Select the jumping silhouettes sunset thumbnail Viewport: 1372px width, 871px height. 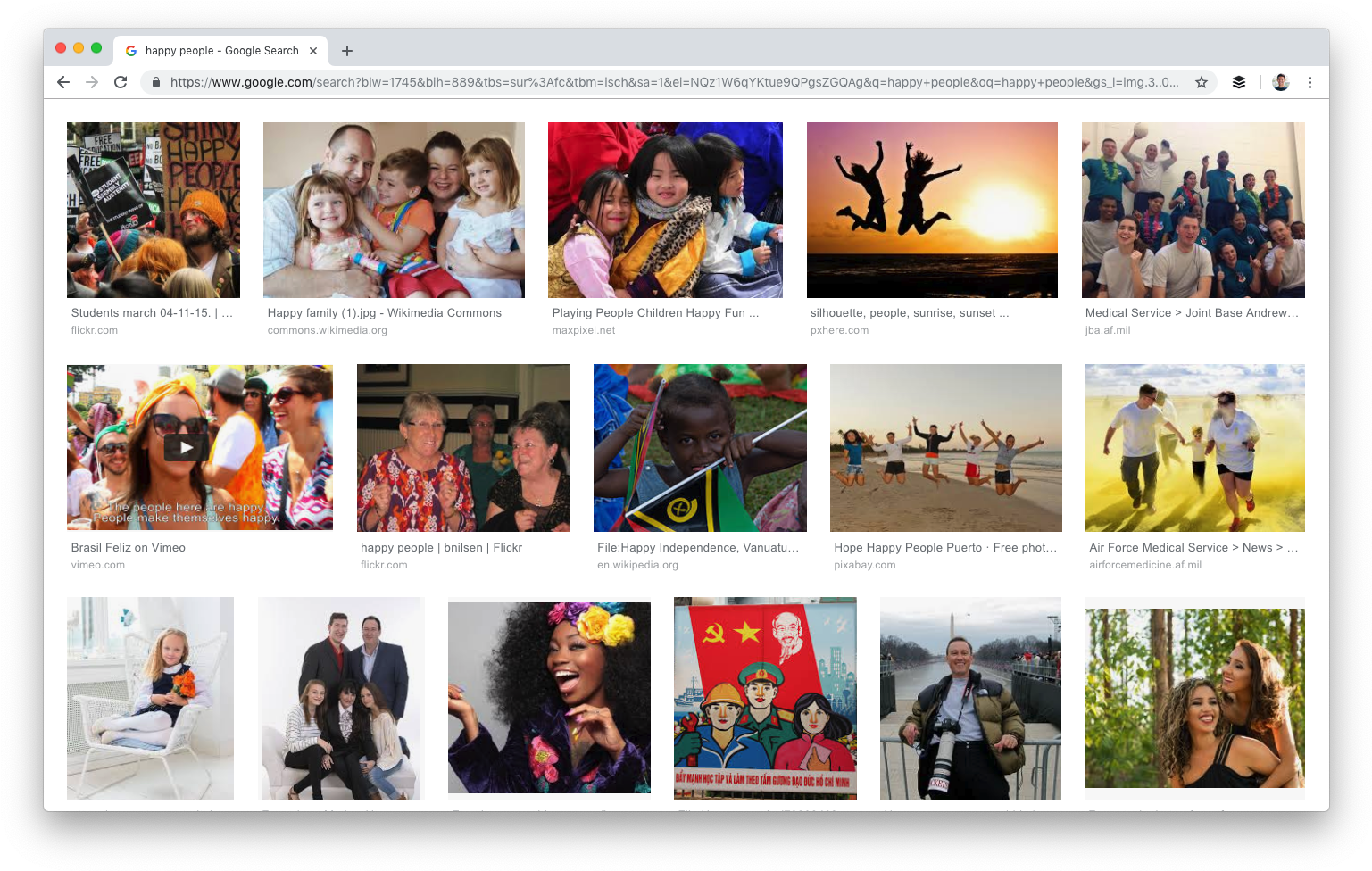point(932,210)
